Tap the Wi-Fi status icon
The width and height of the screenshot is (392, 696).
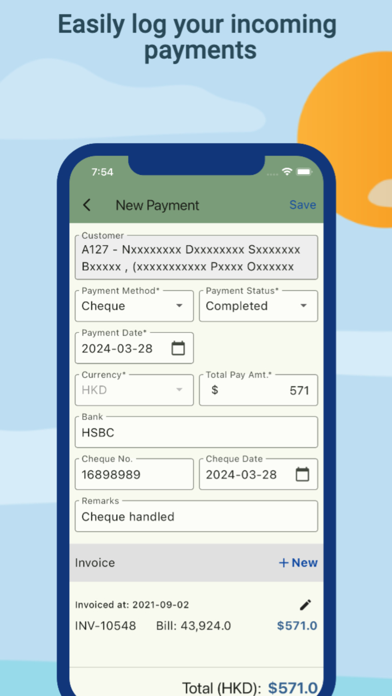[x=287, y=171]
